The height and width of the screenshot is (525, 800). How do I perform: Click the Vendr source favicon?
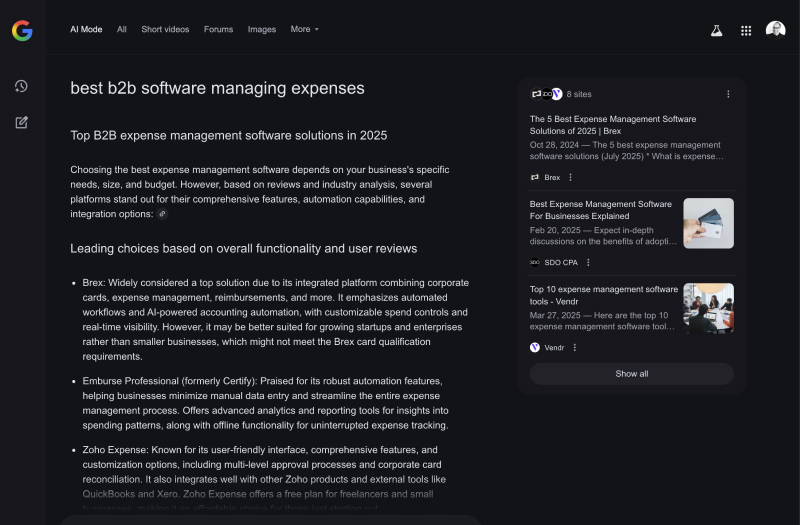click(x=535, y=347)
